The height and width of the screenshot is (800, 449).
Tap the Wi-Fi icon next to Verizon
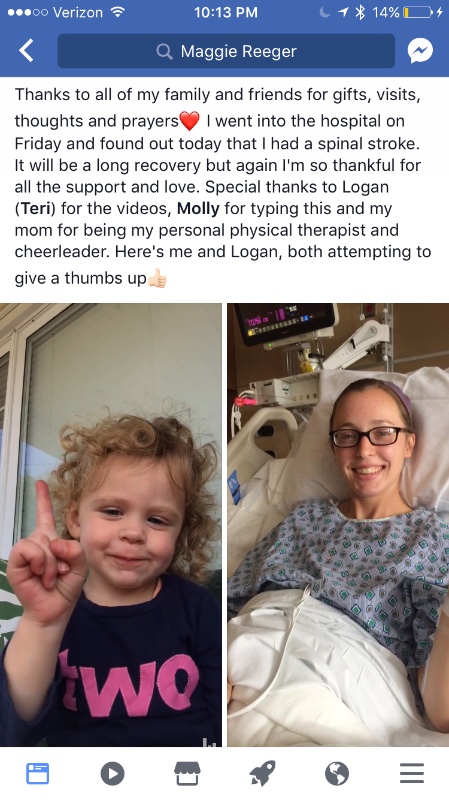[117, 12]
